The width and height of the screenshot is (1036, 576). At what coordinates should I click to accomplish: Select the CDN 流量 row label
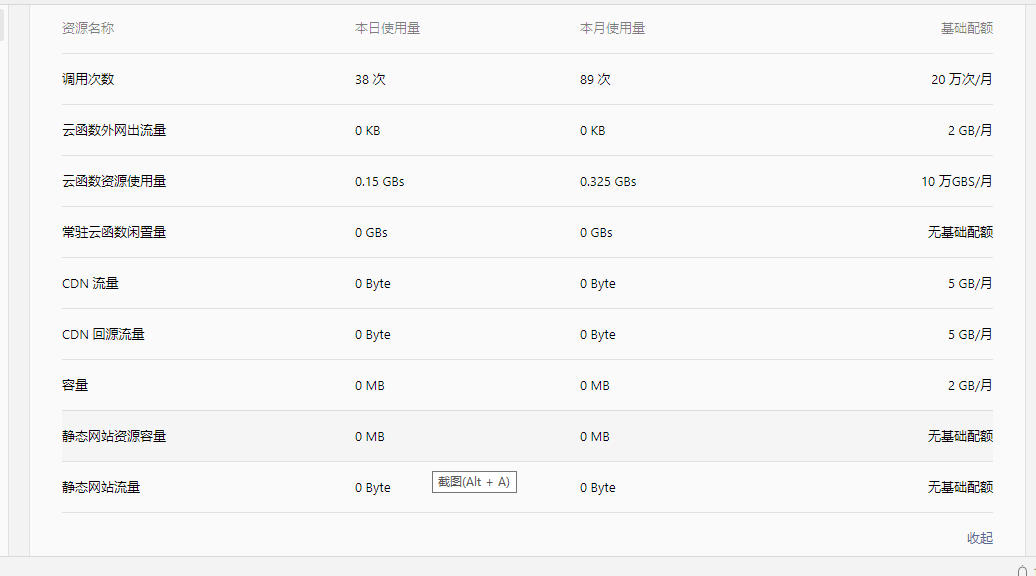(x=91, y=283)
